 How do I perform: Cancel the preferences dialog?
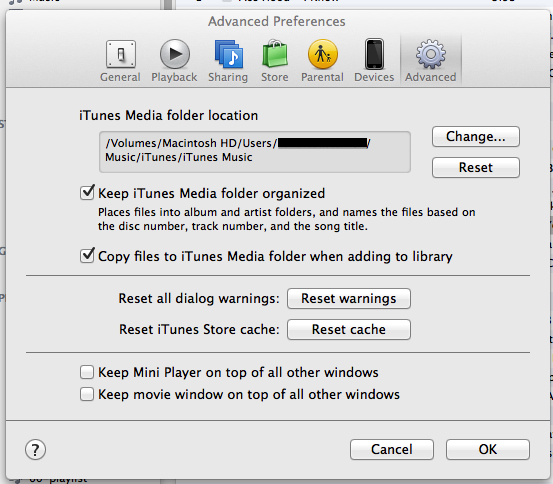click(x=392, y=449)
